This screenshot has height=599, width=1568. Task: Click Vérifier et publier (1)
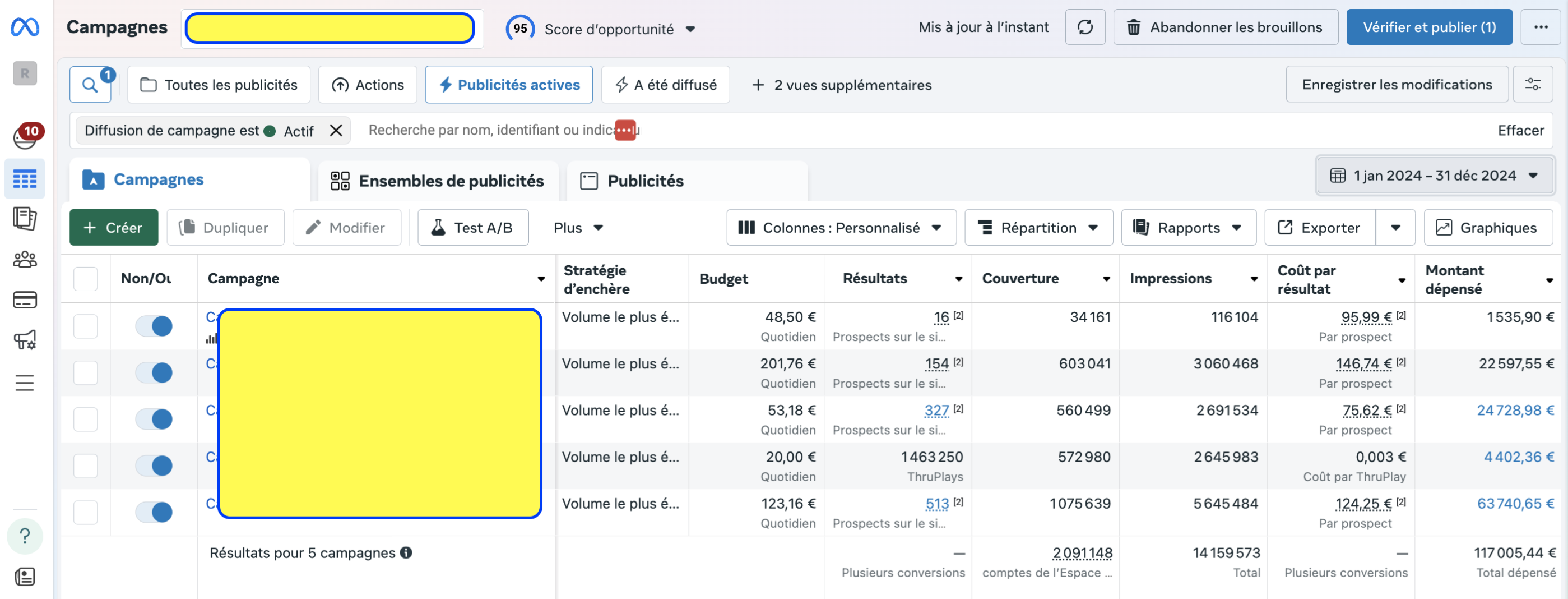tap(1428, 27)
